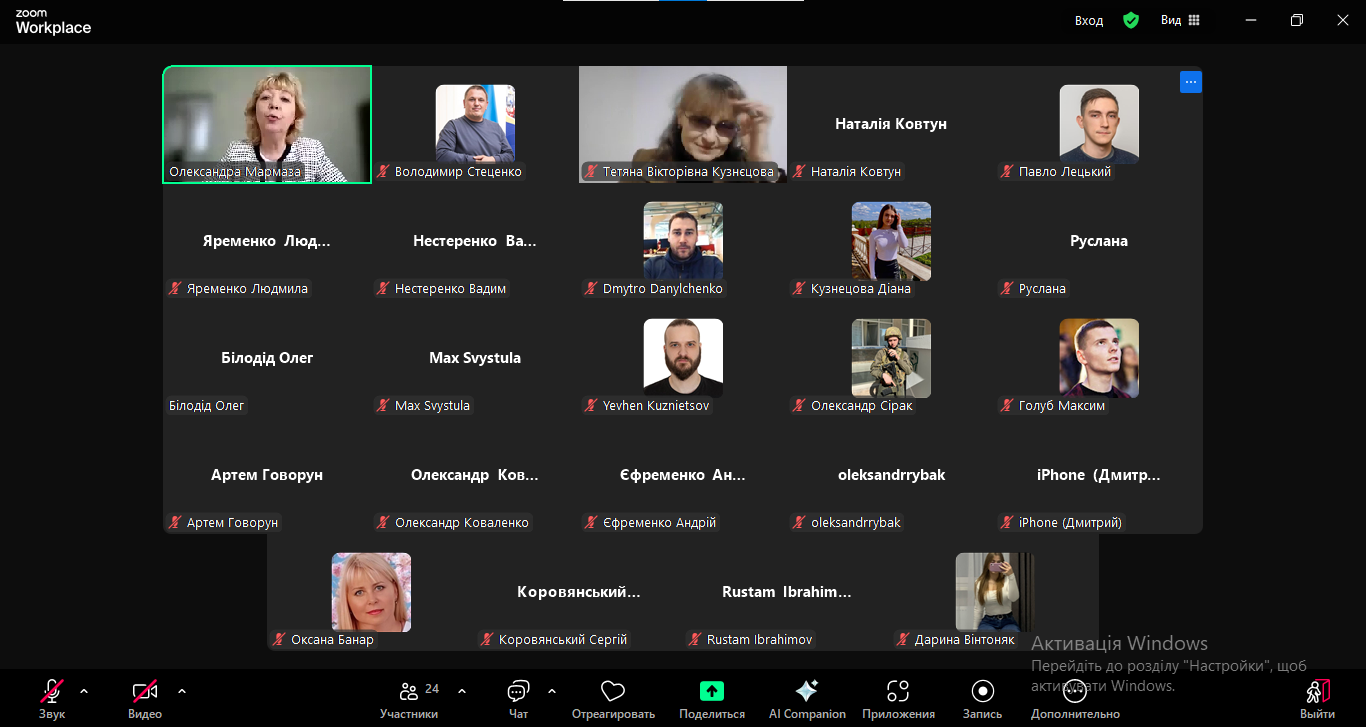Click Dmytro Danylchenko's profile picture

683,241
